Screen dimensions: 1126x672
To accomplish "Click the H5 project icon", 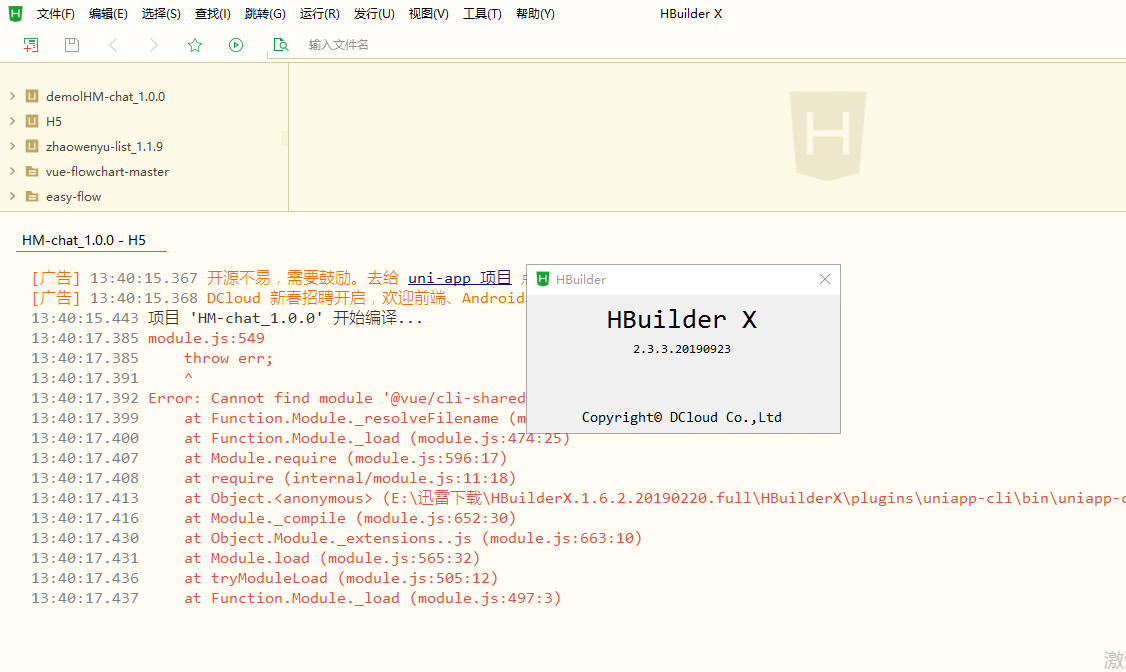I will pos(32,121).
